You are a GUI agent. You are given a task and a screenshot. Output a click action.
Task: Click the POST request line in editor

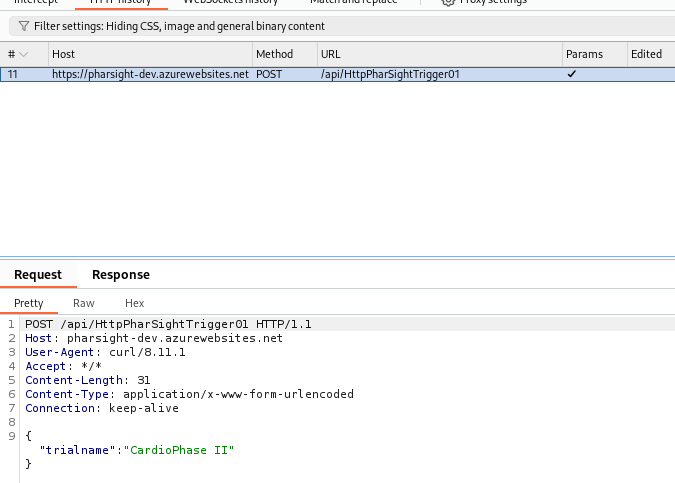[168, 324]
